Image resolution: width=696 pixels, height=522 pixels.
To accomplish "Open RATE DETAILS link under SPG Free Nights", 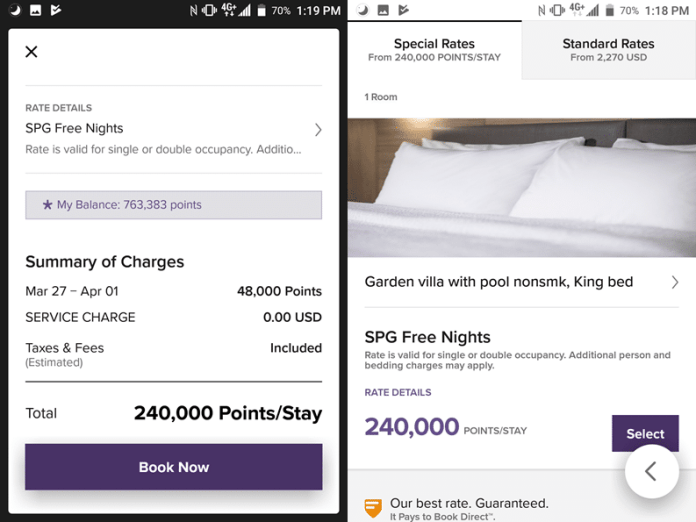I will coord(398,393).
